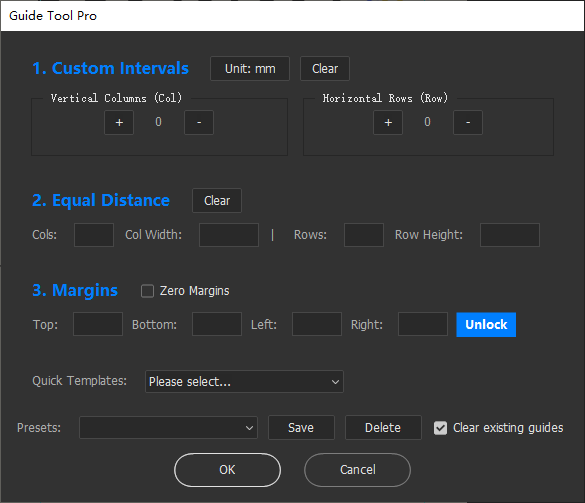Click the 1. Custom Intervals heading

110,68
